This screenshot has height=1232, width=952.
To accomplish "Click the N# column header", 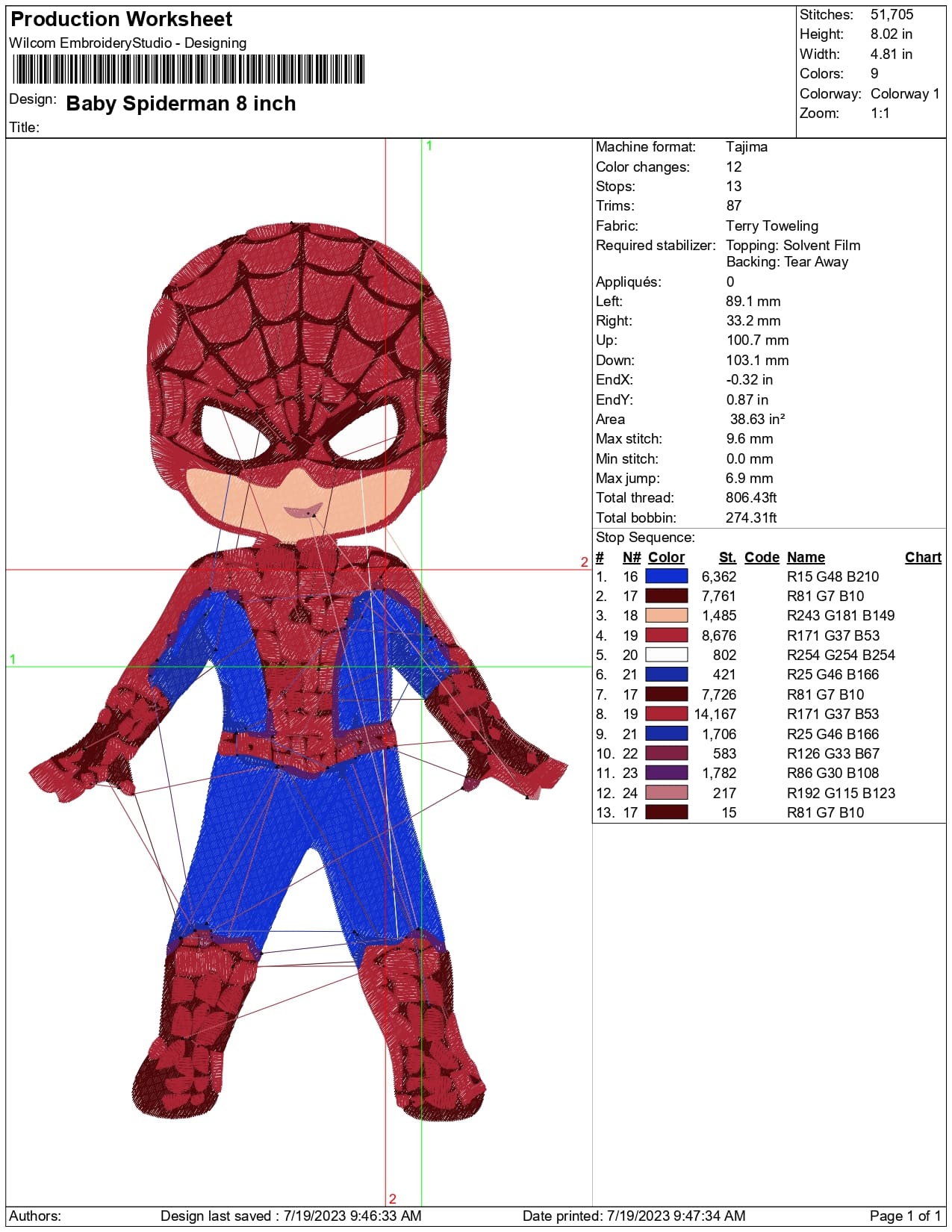I will [x=632, y=557].
